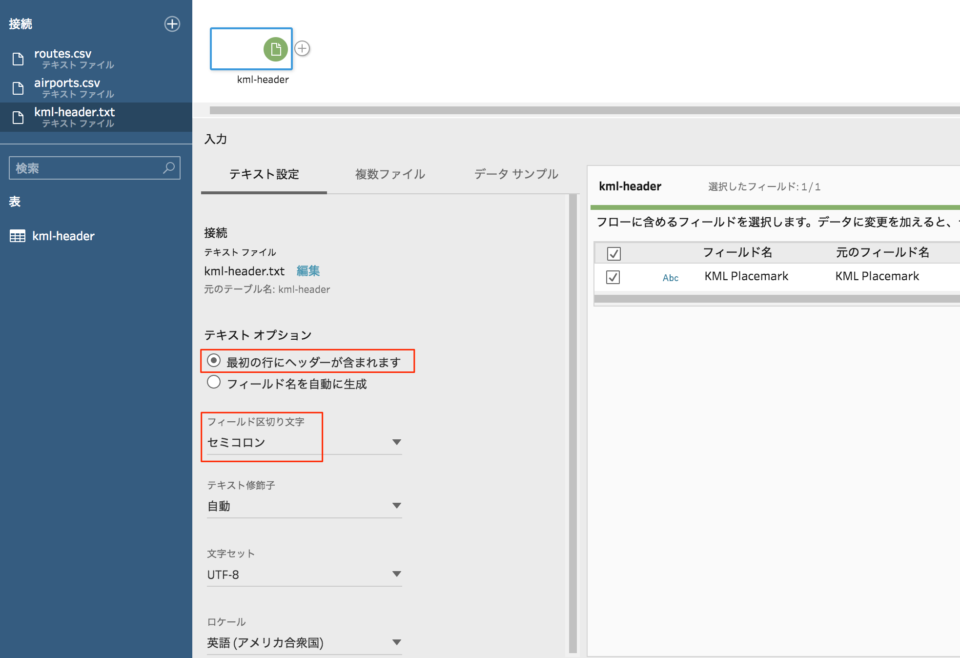Add a flow step with the plus next to kml-header
The width and height of the screenshot is (960, 658).
point(301,47)
